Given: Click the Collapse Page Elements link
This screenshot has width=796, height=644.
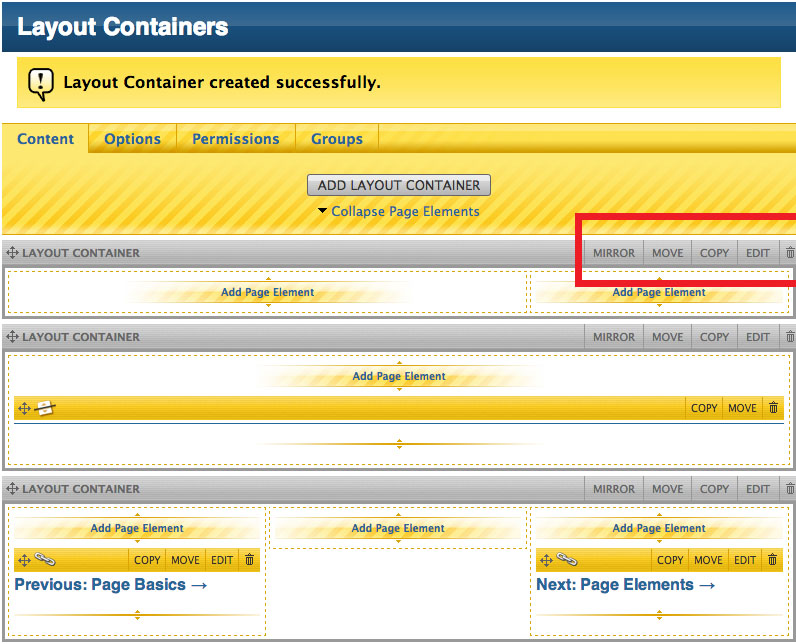Looking at the screenshot, I should 405,211.
